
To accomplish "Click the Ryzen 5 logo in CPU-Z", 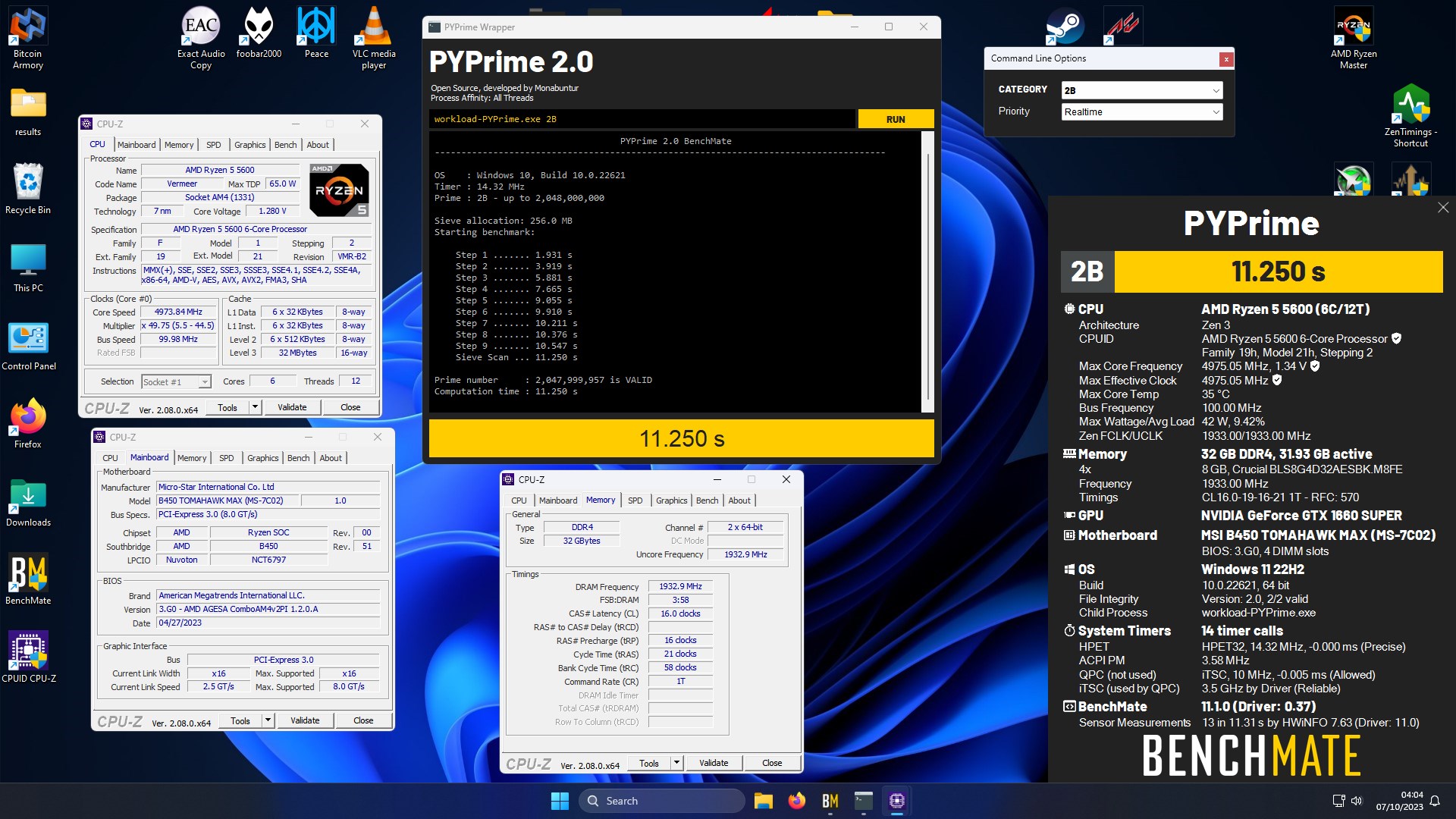I will [340, 190].
